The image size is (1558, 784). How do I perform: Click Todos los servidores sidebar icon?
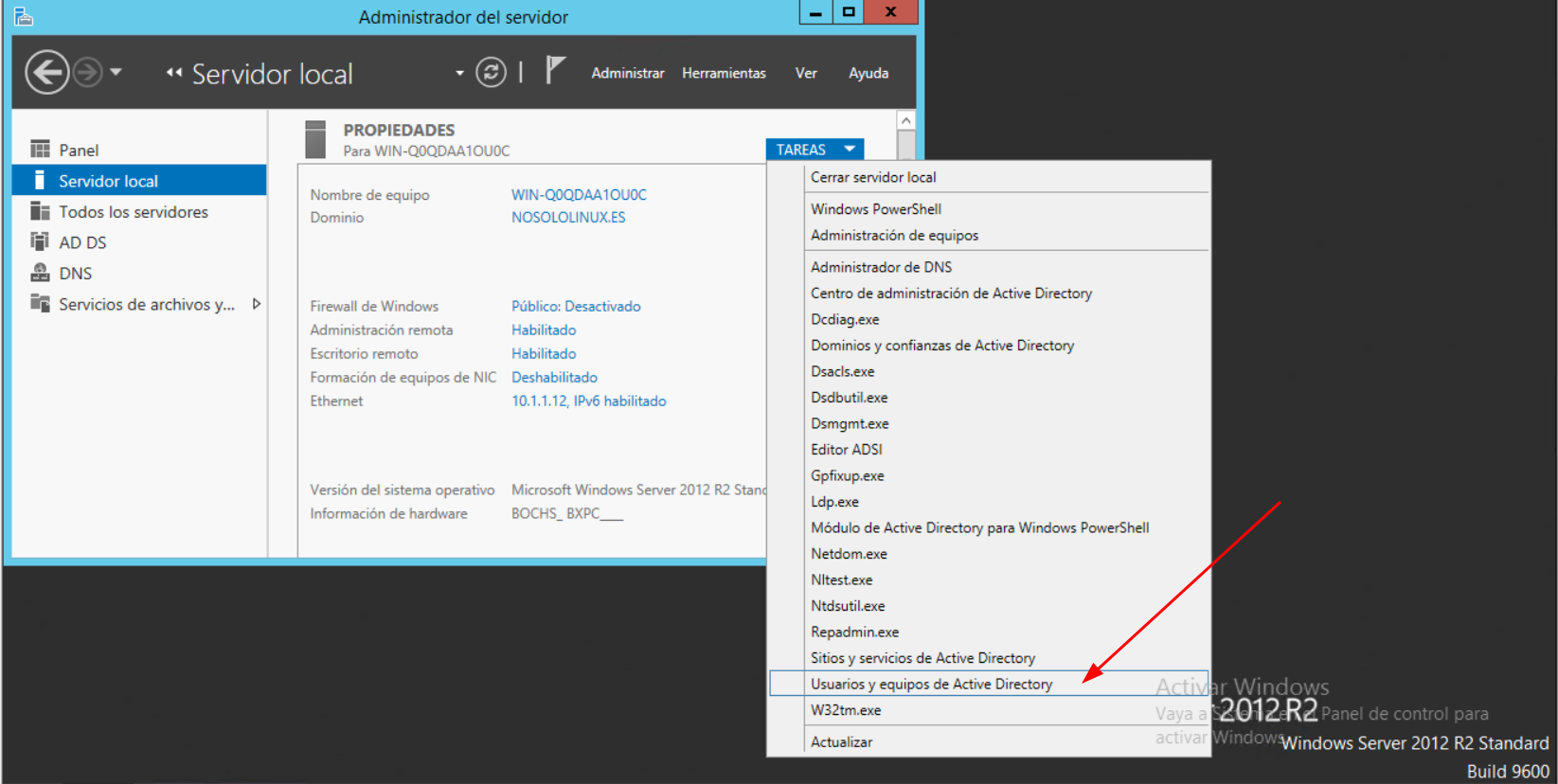(x=40, y=211)
